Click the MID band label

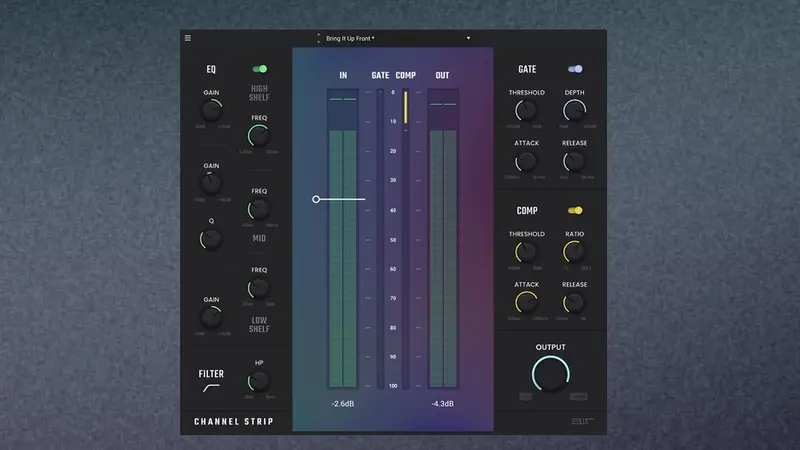coord(259,238)
